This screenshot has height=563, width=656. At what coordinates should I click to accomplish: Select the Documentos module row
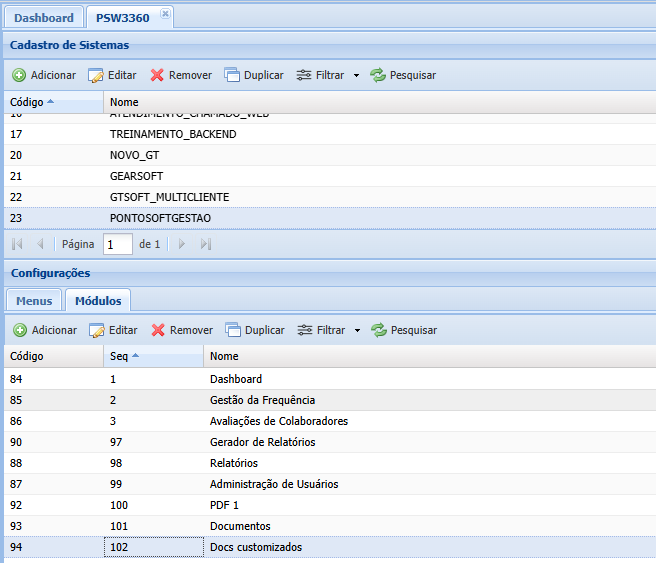(330, 526)
